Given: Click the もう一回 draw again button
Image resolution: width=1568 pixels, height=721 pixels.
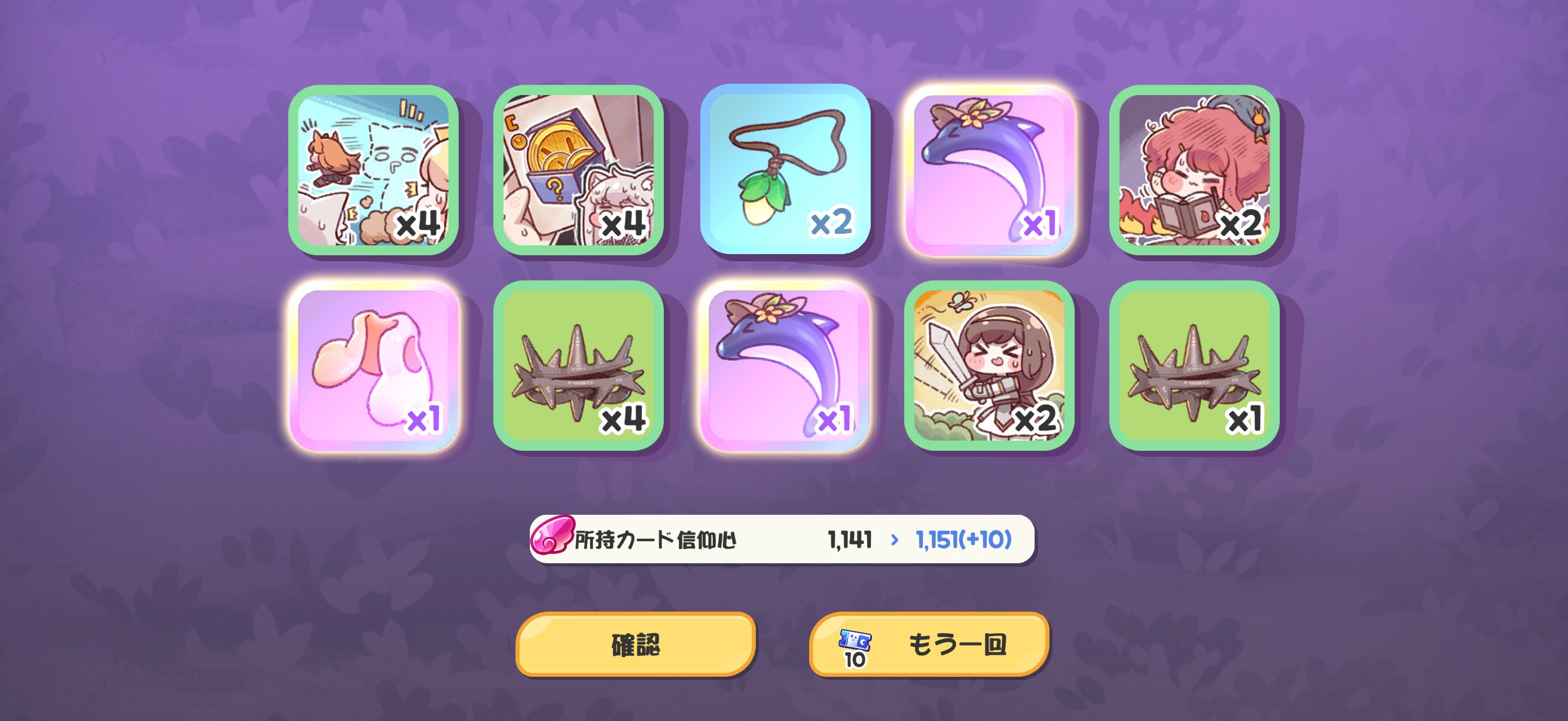Looking at the screenshot, I should 929,644.
